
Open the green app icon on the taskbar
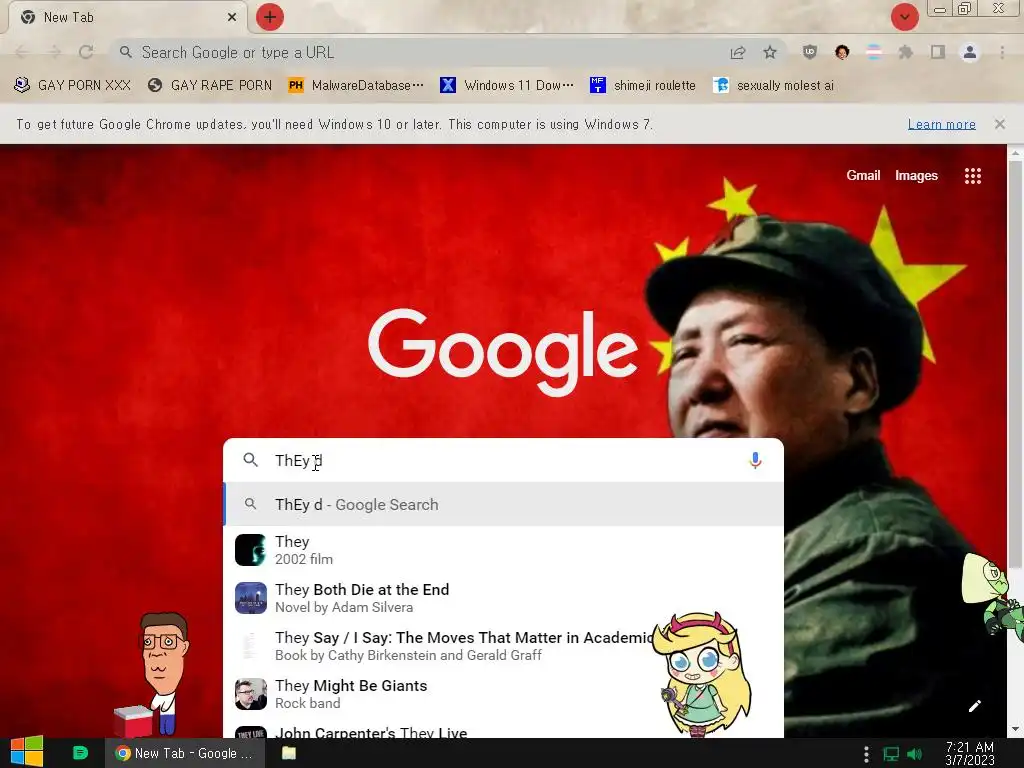coord(80,753)
